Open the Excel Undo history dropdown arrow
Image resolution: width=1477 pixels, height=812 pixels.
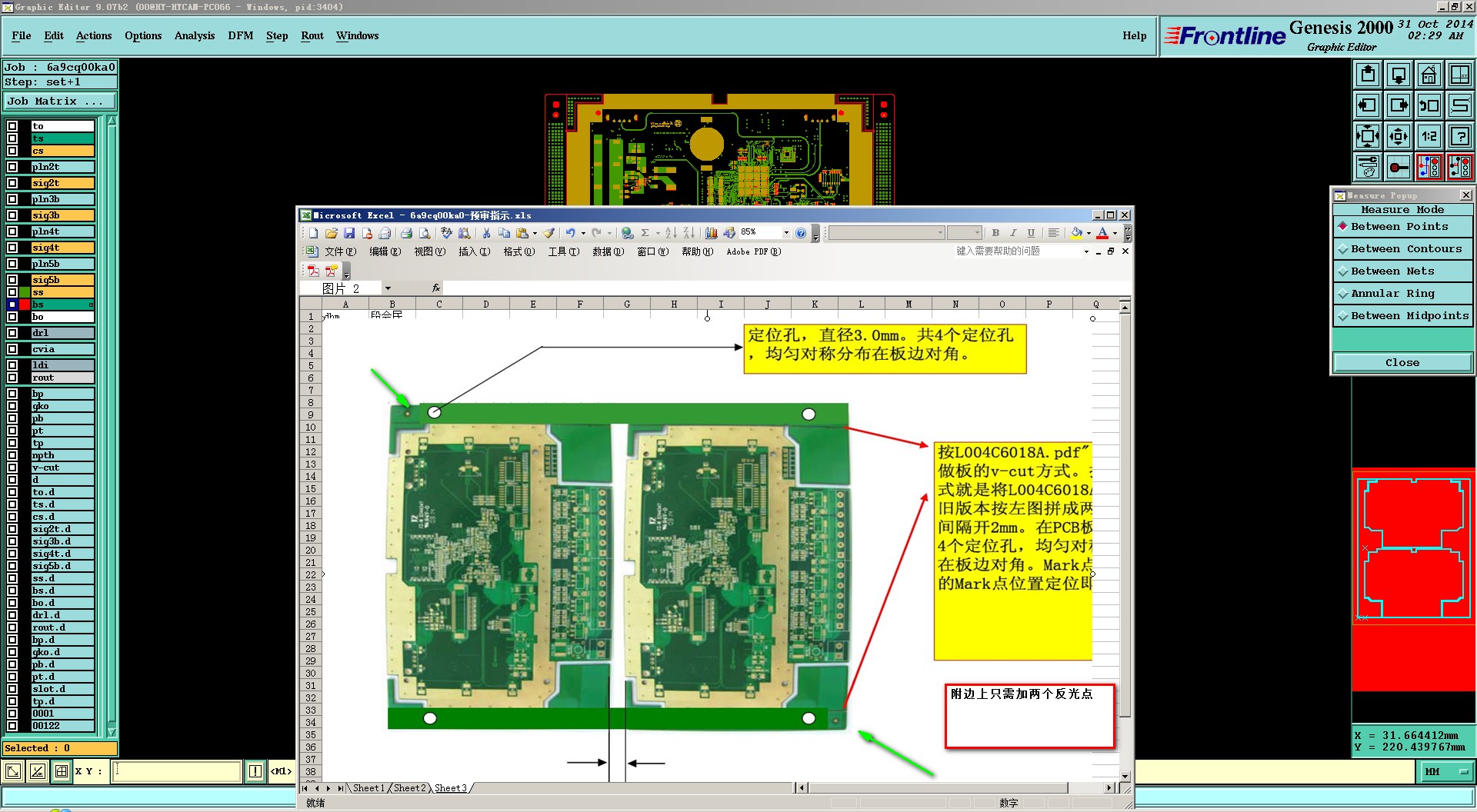click(583, 233)
